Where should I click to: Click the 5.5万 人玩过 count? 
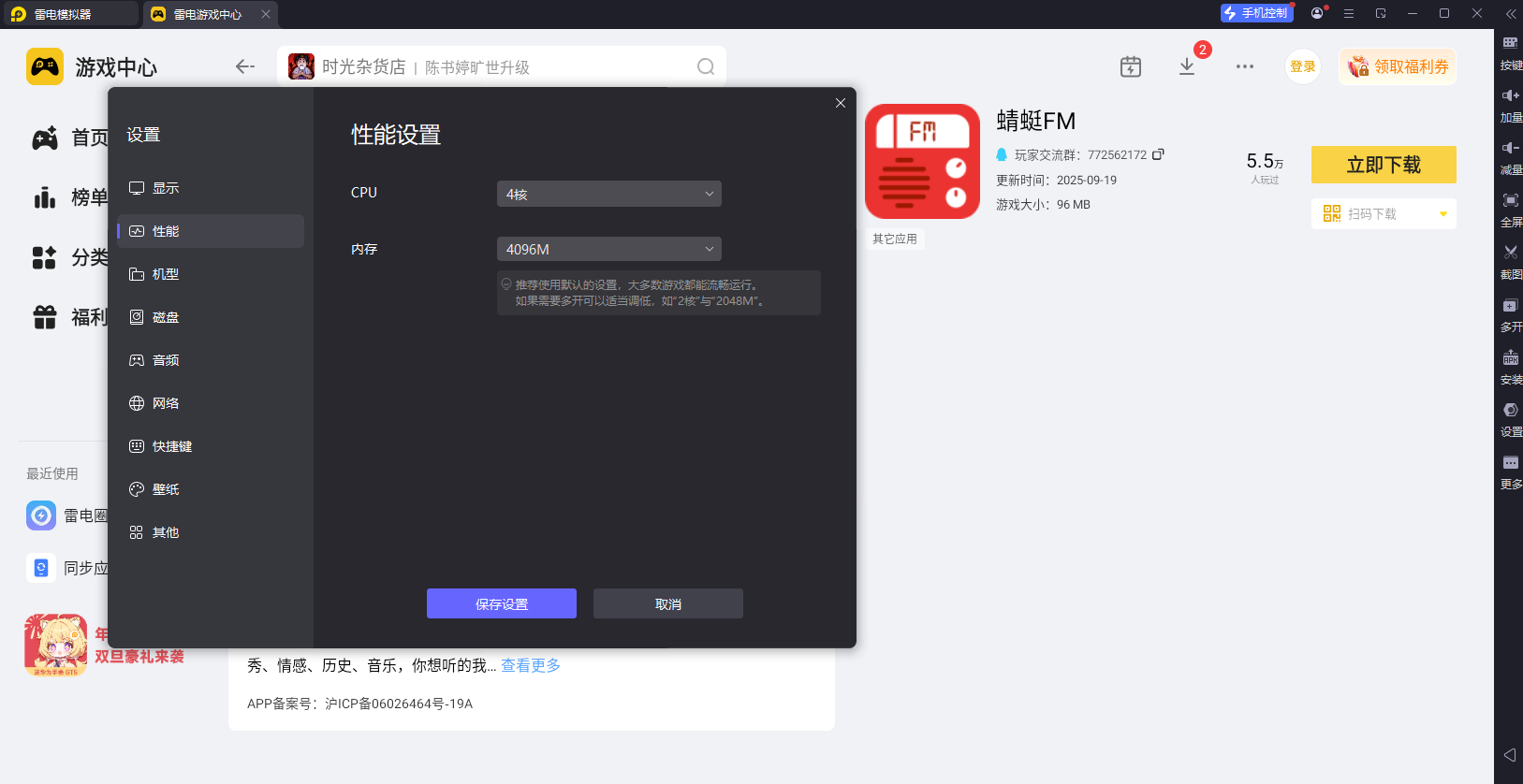1265,167
